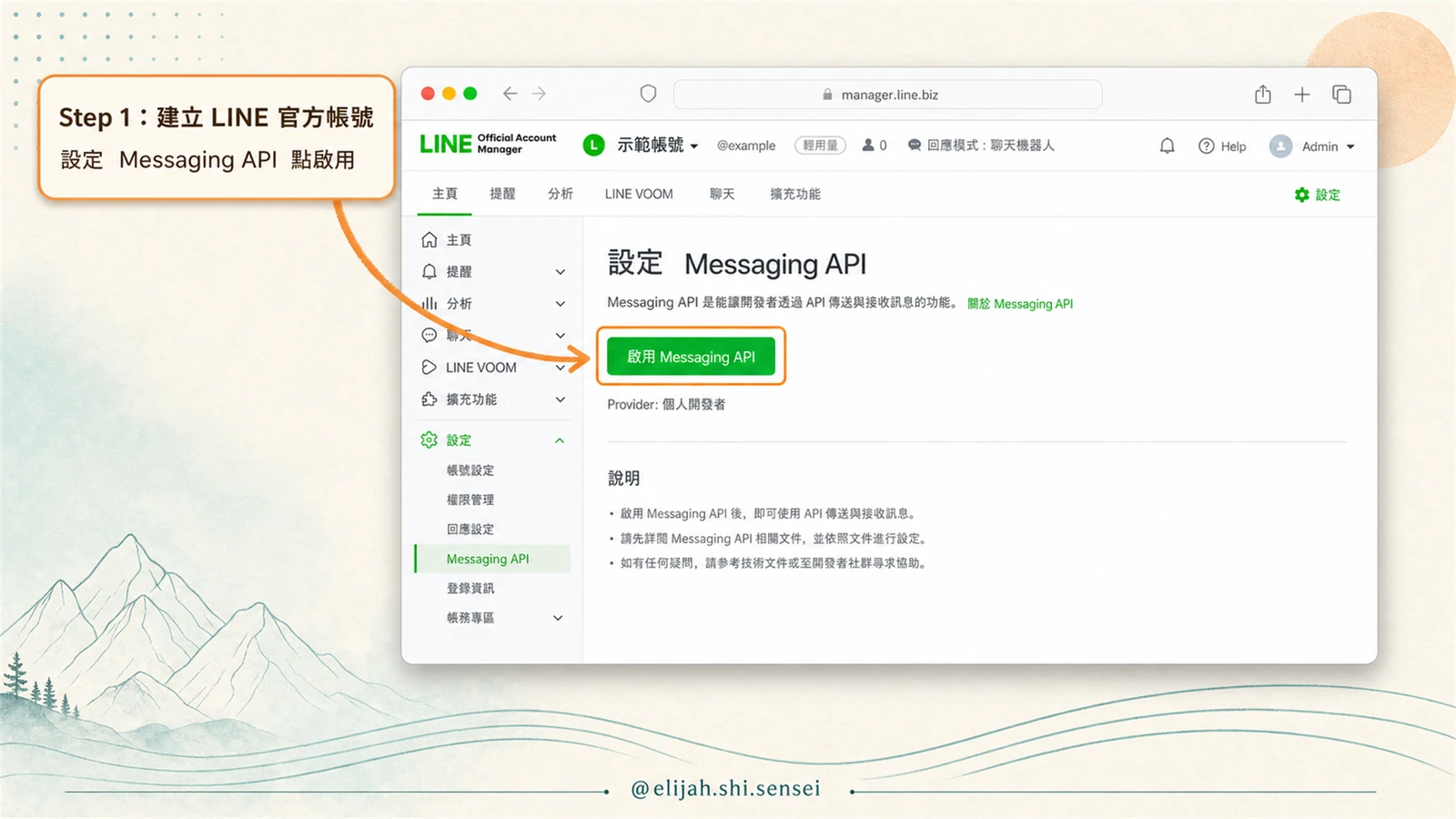Open the Admin user dropdown

[x=1328, y=147]
